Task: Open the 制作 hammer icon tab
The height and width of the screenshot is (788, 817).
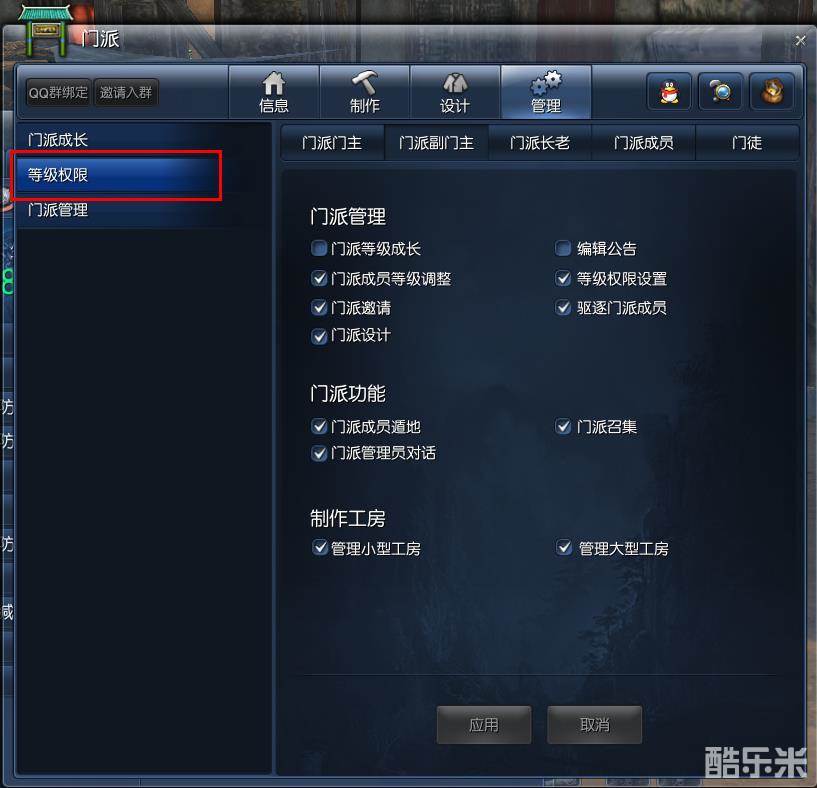Action: pyautogui.click(x=364, y=92)
